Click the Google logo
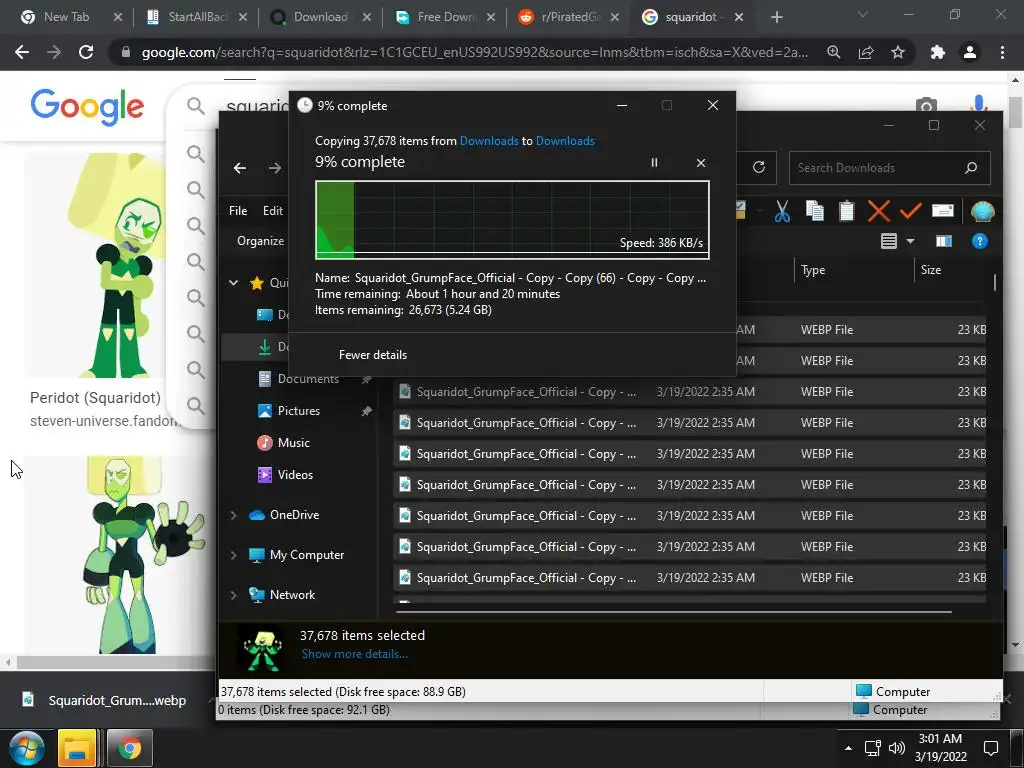1024x768 pixels. coord(87,106)
